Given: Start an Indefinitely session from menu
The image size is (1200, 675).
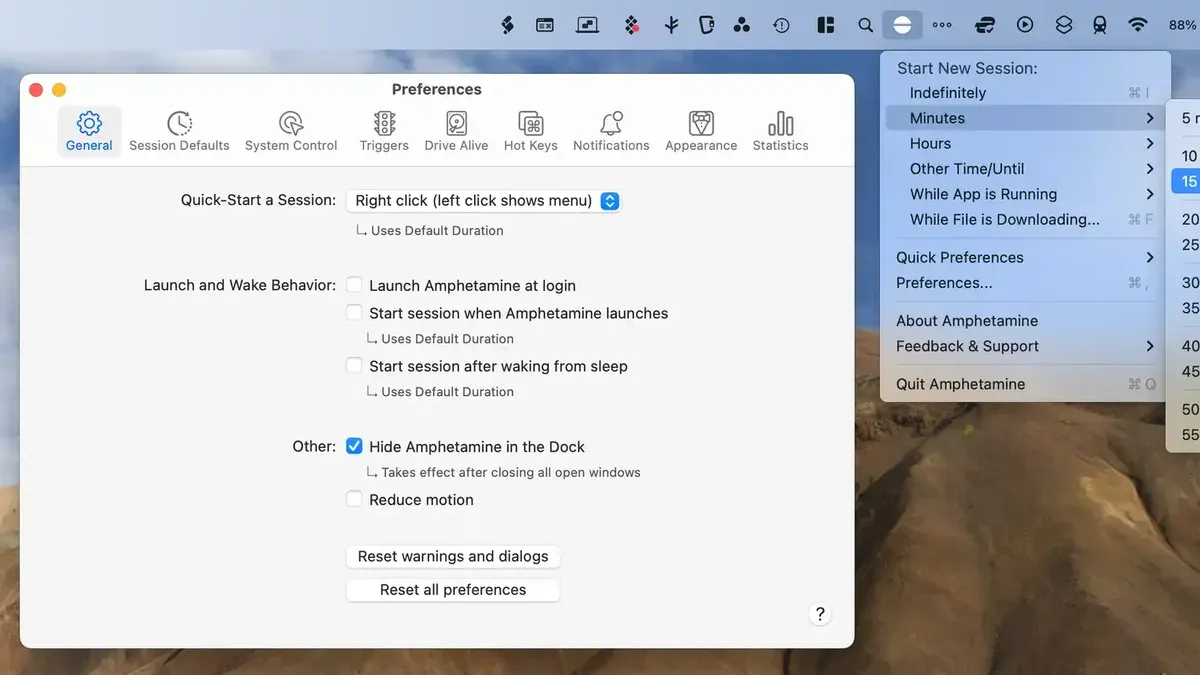Looking at the screenshot, I should [x=1023, y=93].
